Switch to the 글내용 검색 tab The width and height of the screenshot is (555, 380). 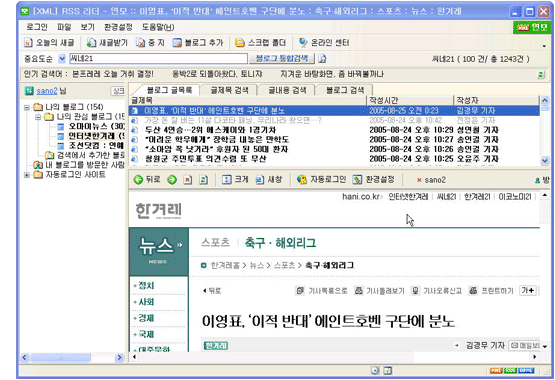coord(287,90)
